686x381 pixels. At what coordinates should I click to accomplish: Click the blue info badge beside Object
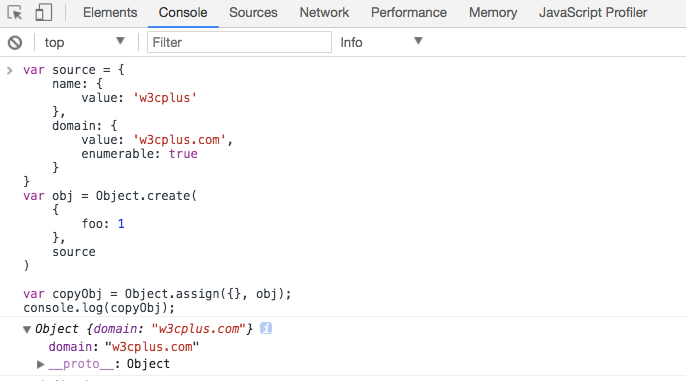pyautogui.click(x=266, y=328)
